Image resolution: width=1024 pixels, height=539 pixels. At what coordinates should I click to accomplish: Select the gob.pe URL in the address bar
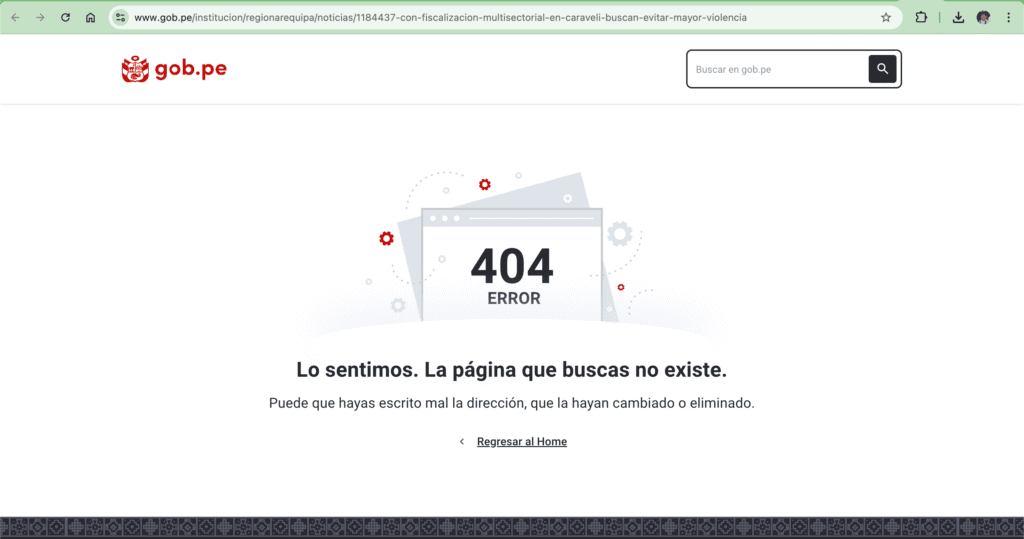click(440, 17)
